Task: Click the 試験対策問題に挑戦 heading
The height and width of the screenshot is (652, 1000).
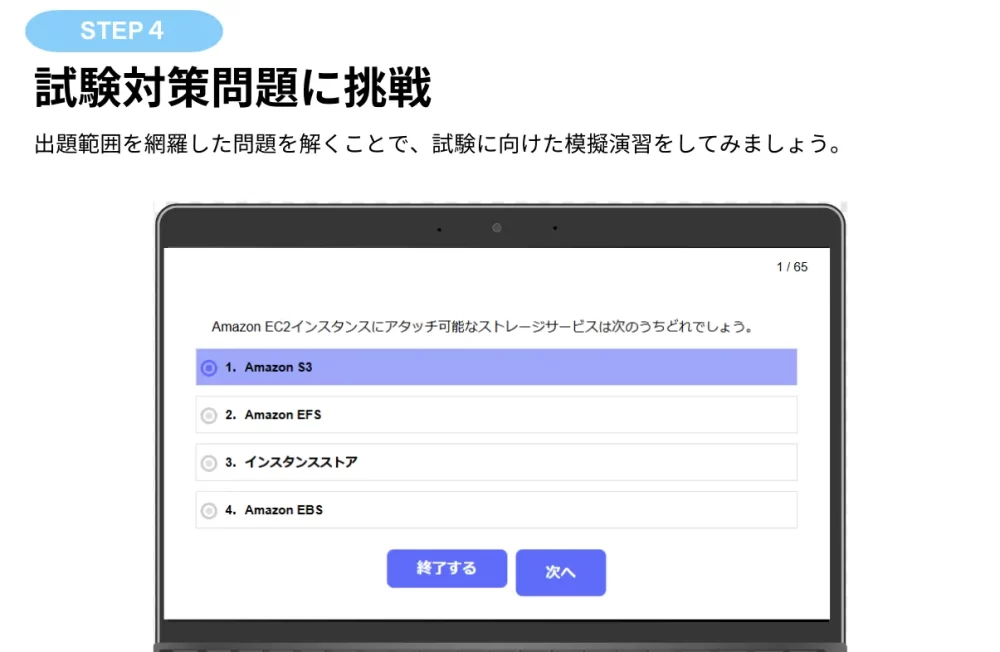Action: click(x=233, y=89)
